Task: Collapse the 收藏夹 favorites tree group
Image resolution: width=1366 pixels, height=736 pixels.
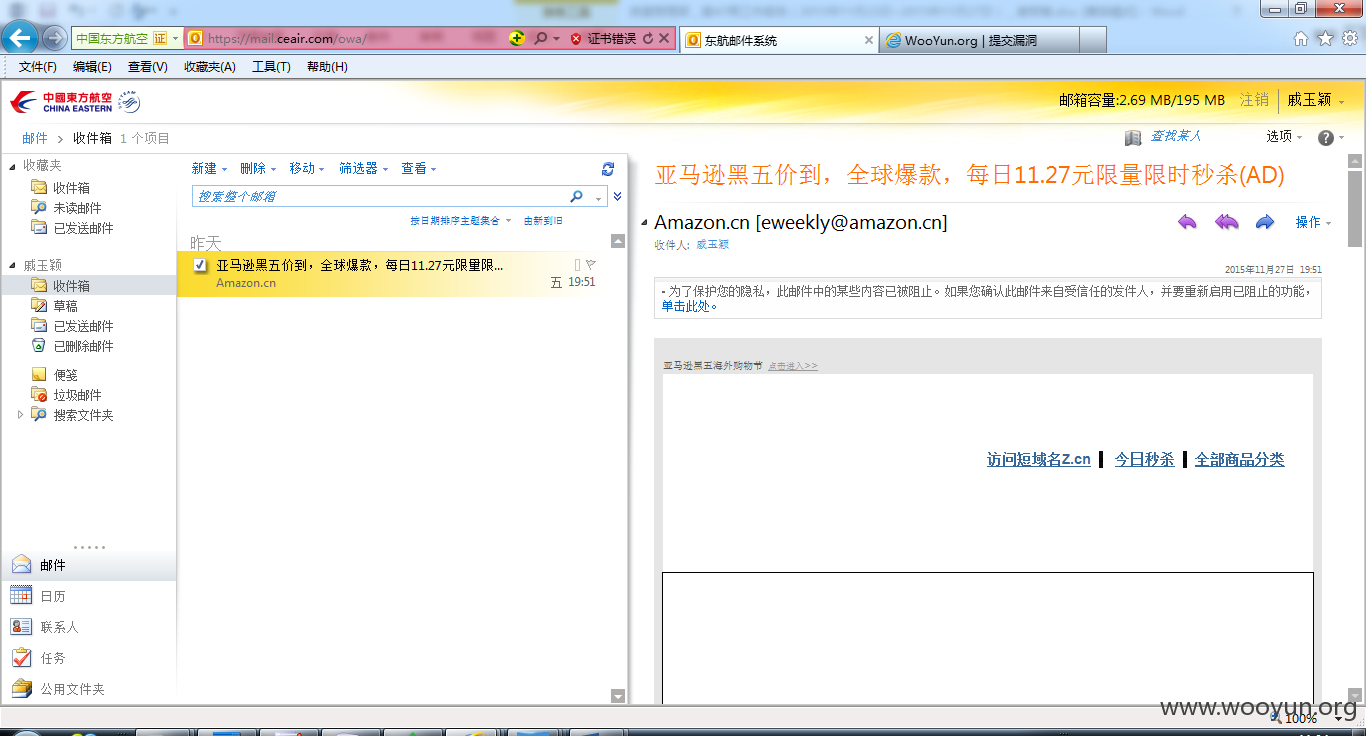Action: [12, 166]
